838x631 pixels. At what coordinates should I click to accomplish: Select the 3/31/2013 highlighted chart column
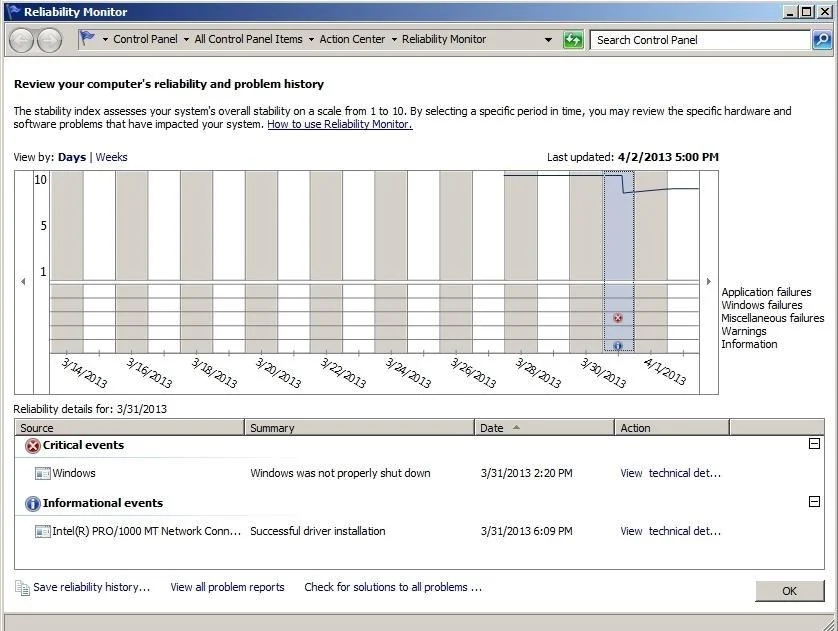tap(619, 262)
